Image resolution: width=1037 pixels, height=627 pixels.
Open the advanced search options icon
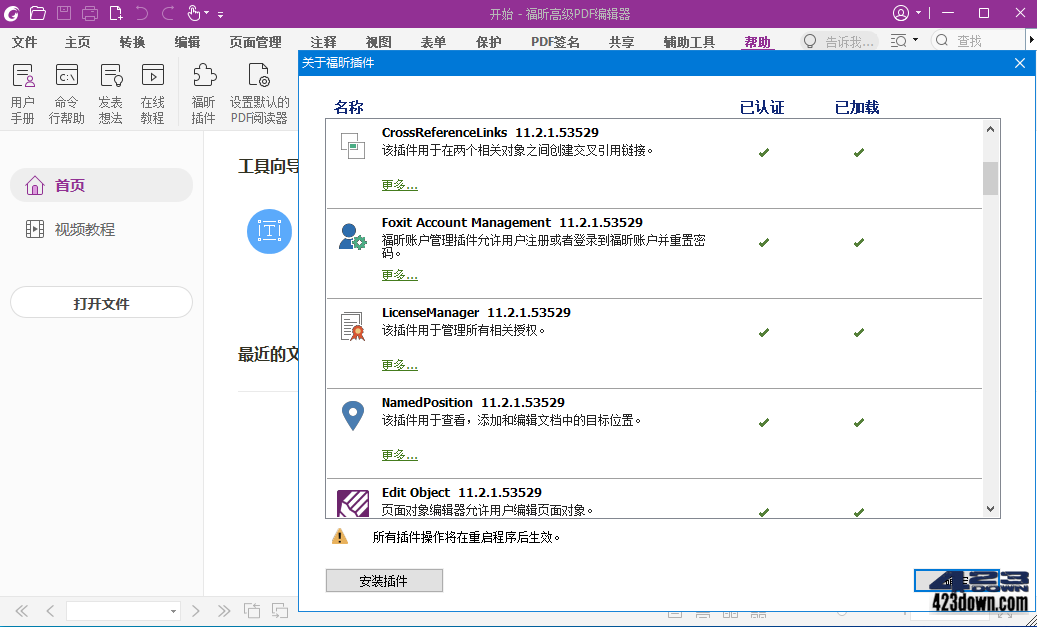pos(899,41)
